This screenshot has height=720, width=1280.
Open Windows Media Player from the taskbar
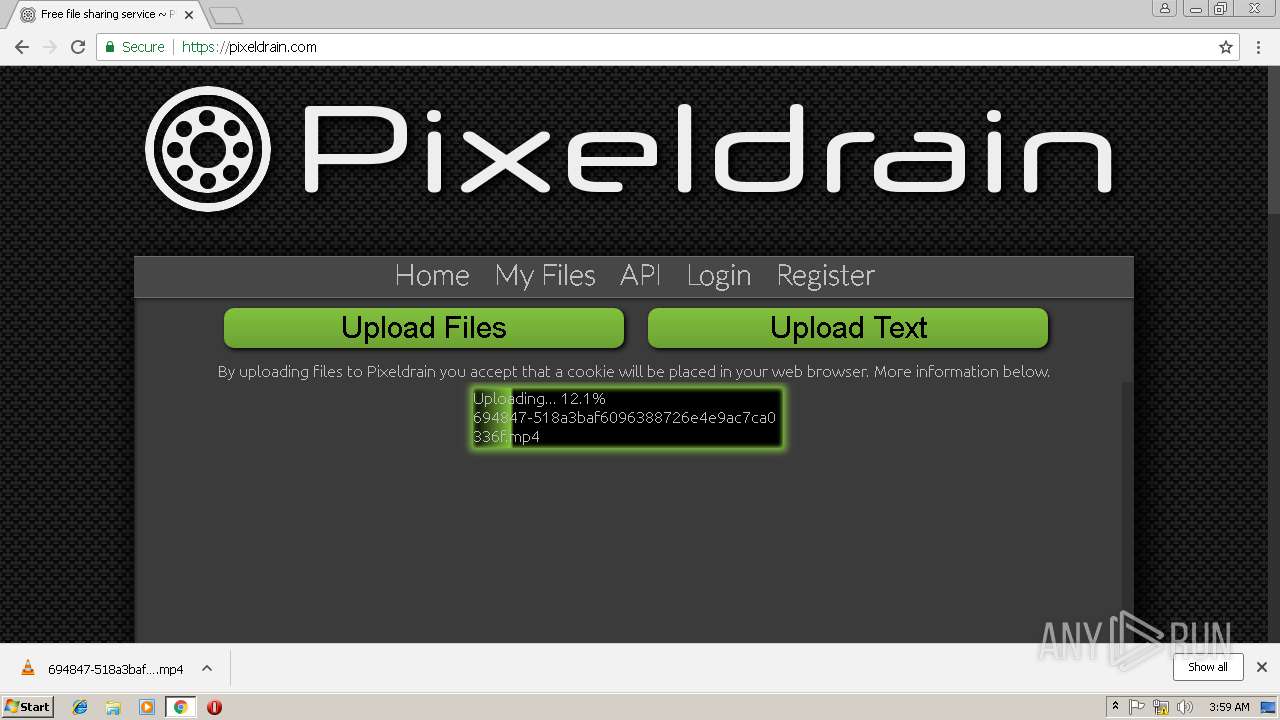click(147, 707)
